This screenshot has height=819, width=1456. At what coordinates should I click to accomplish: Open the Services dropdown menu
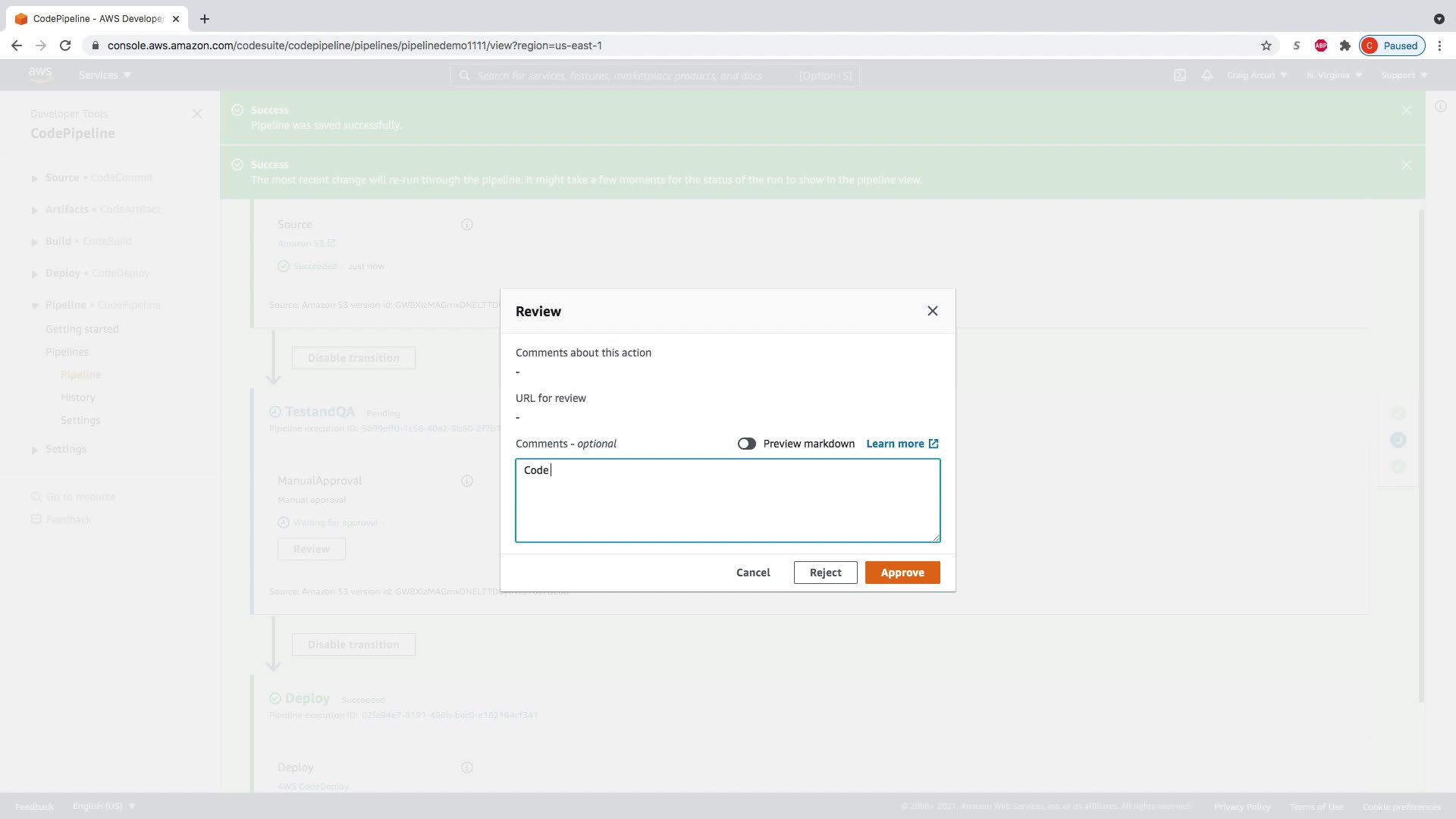105,75
